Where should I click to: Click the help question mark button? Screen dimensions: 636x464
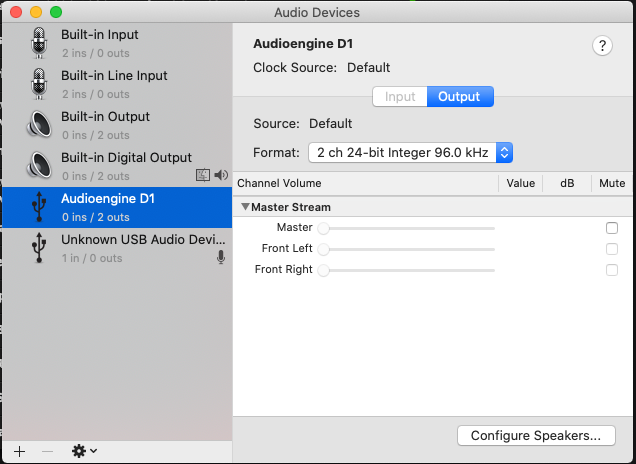pos(602,45)
